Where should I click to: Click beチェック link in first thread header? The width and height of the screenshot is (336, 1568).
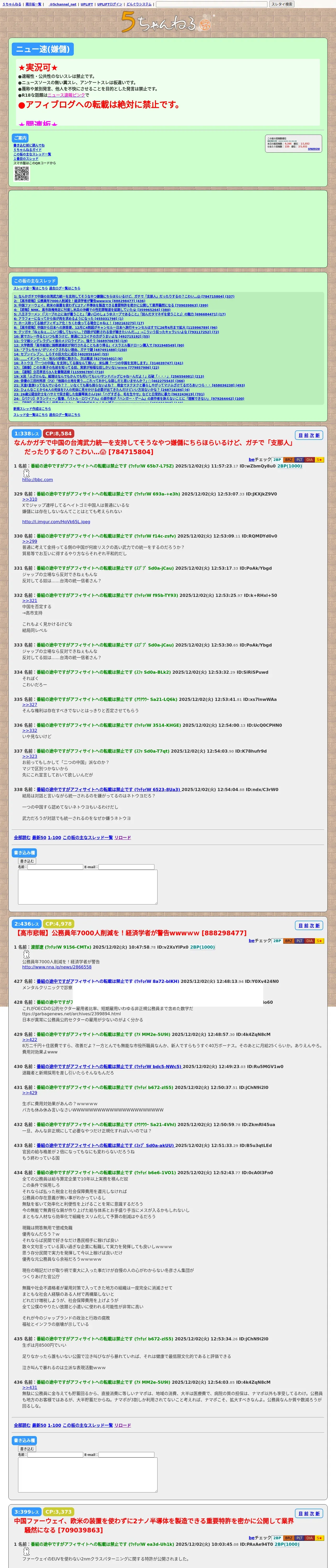tap(260, 460)
